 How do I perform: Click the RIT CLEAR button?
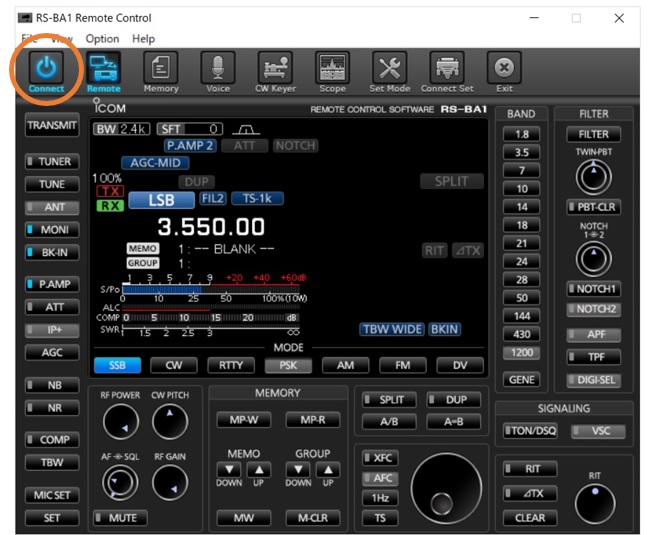click(x=530, y=518)
